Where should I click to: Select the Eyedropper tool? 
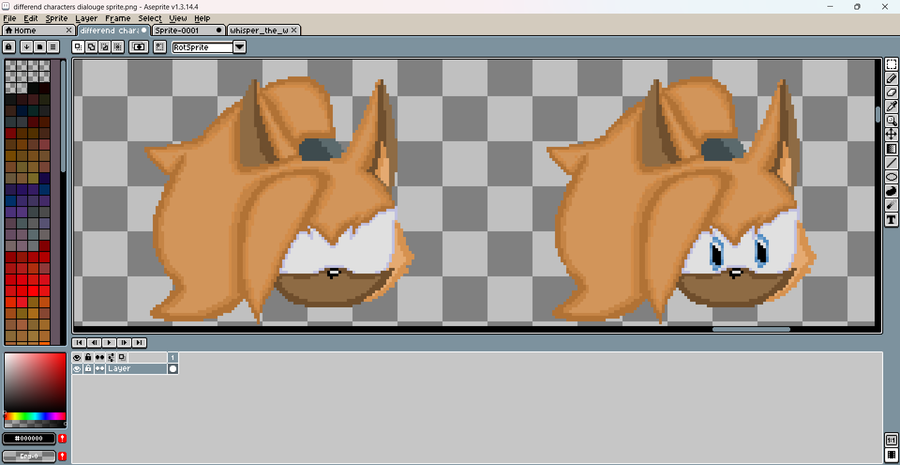point(891,106)
